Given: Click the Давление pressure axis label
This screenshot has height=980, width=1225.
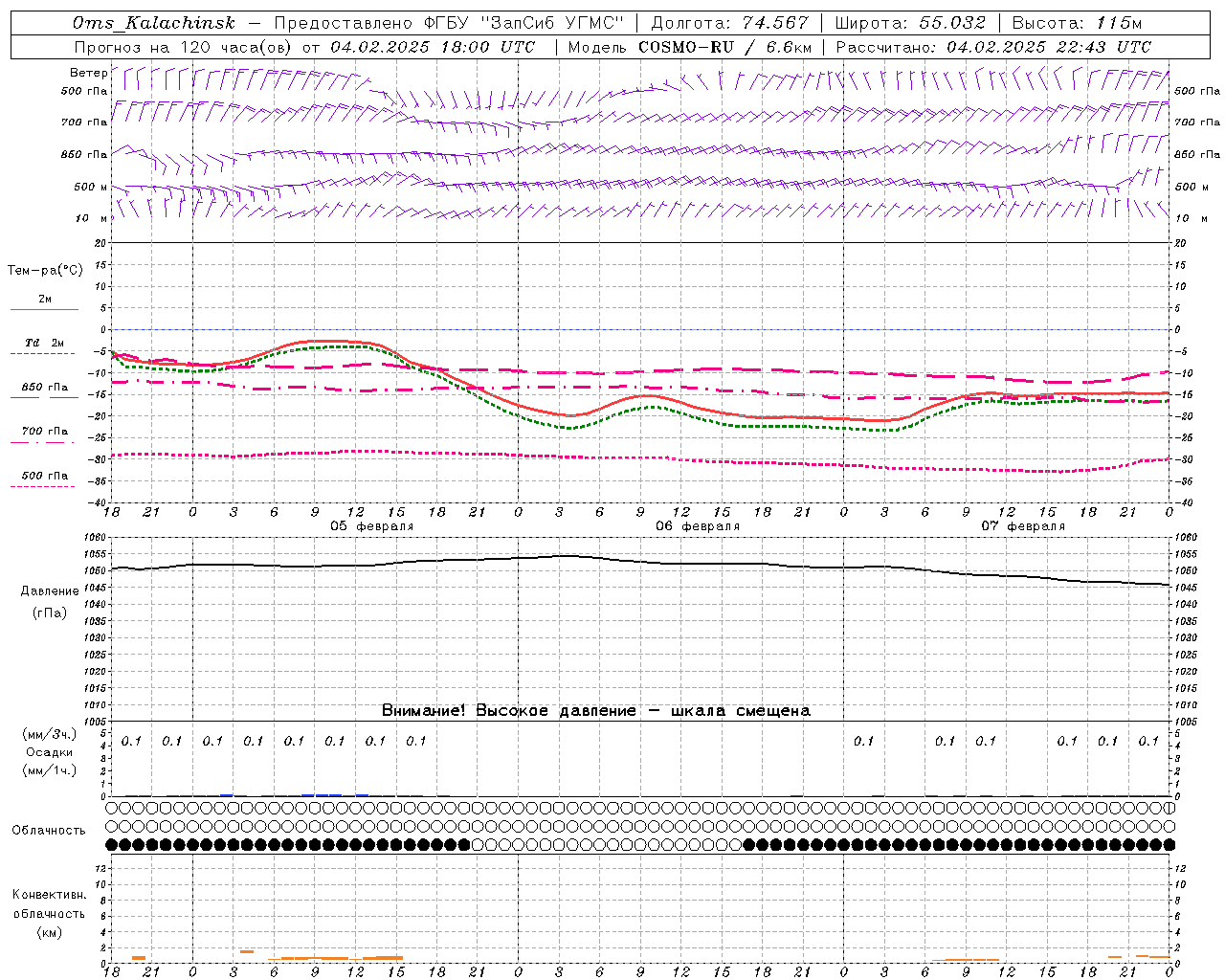Looking at the screenshot, I should pyautogui.click(x=50, y=590).
